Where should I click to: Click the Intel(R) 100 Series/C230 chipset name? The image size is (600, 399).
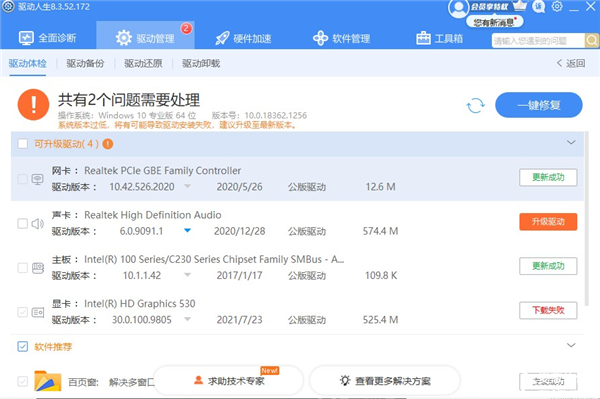[x=214, y=259]
